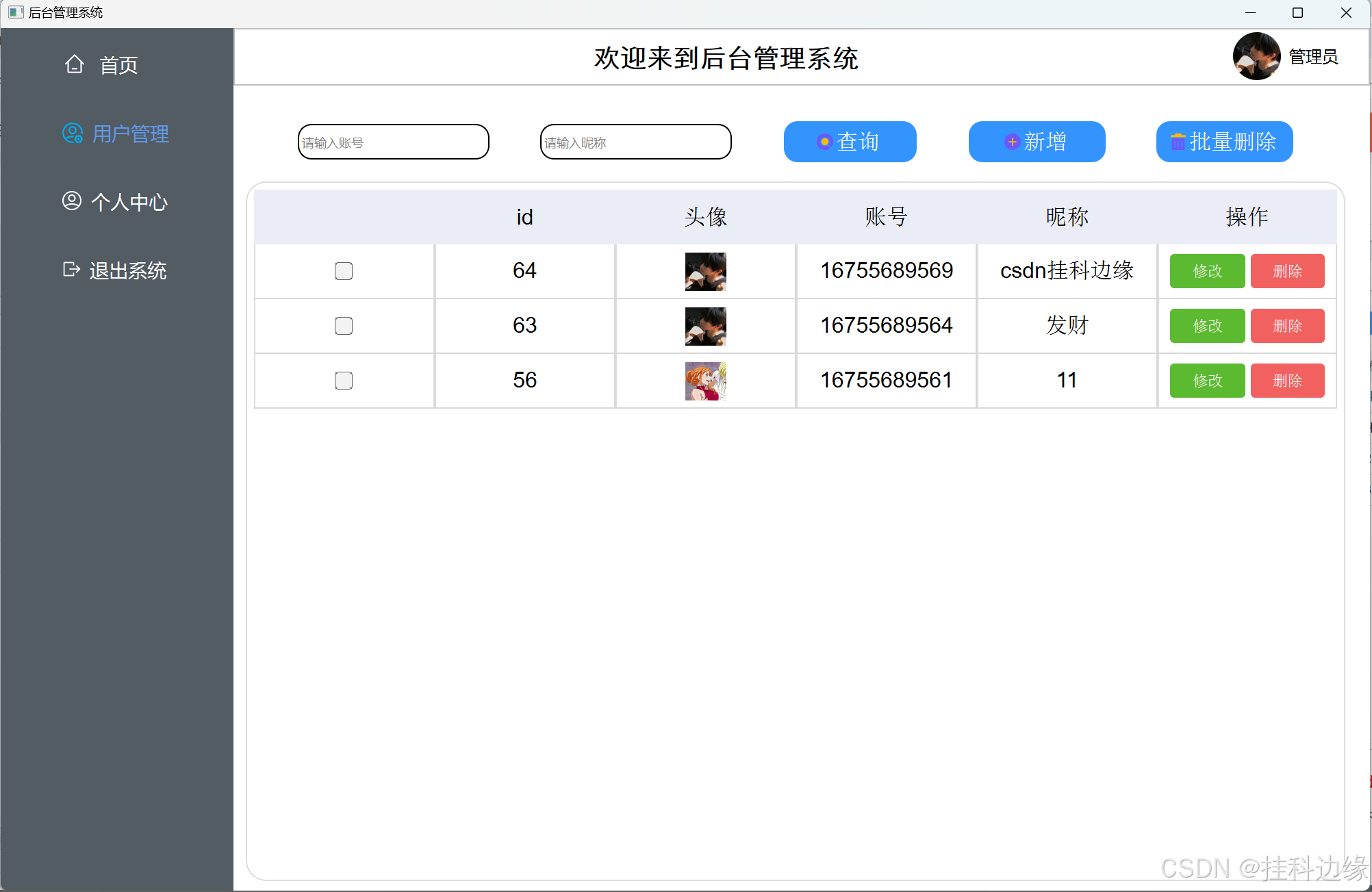Click the circle icon on 查询 button

824,142
